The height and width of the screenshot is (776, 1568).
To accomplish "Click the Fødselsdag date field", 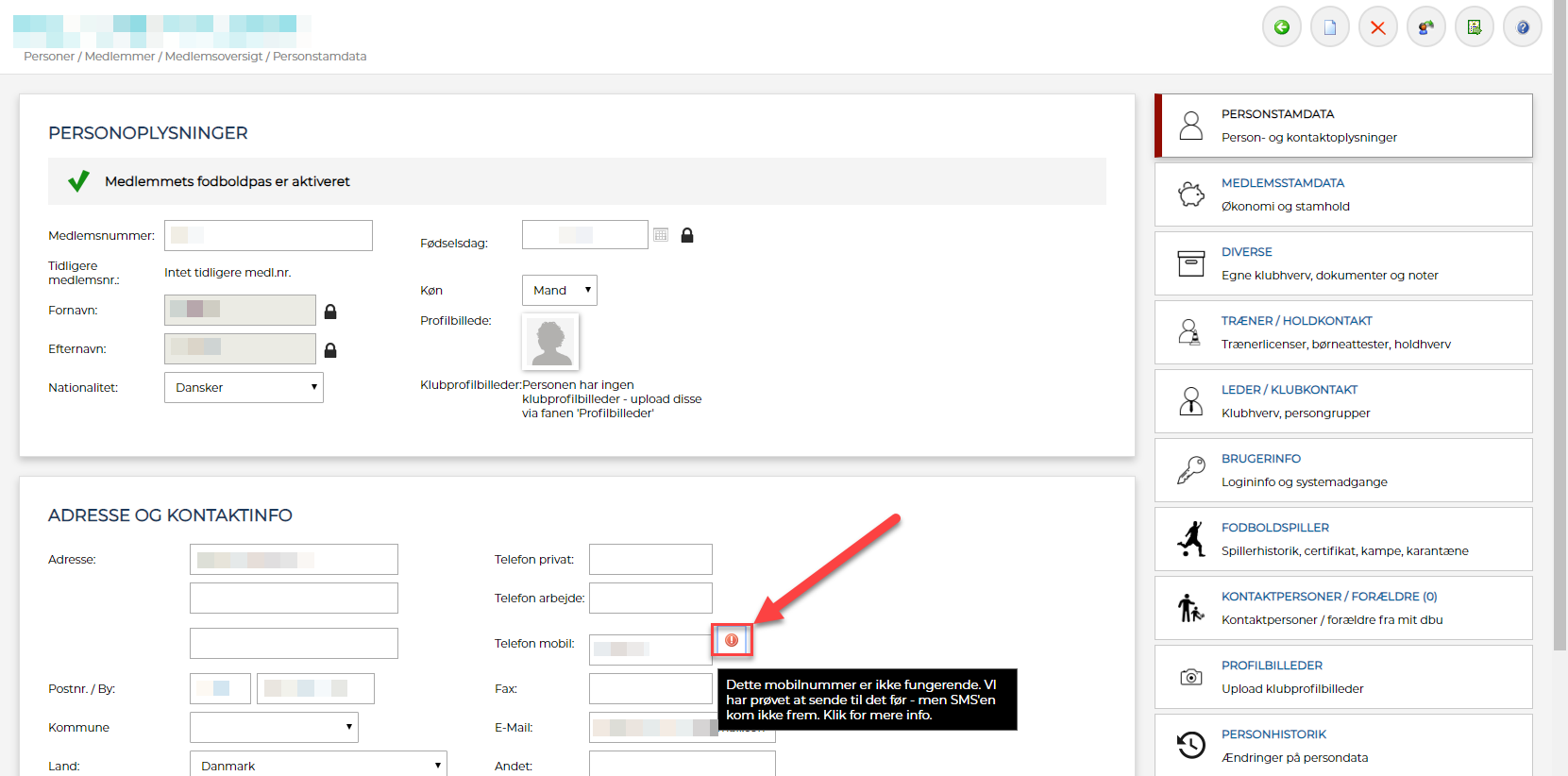I will point(585,234).
